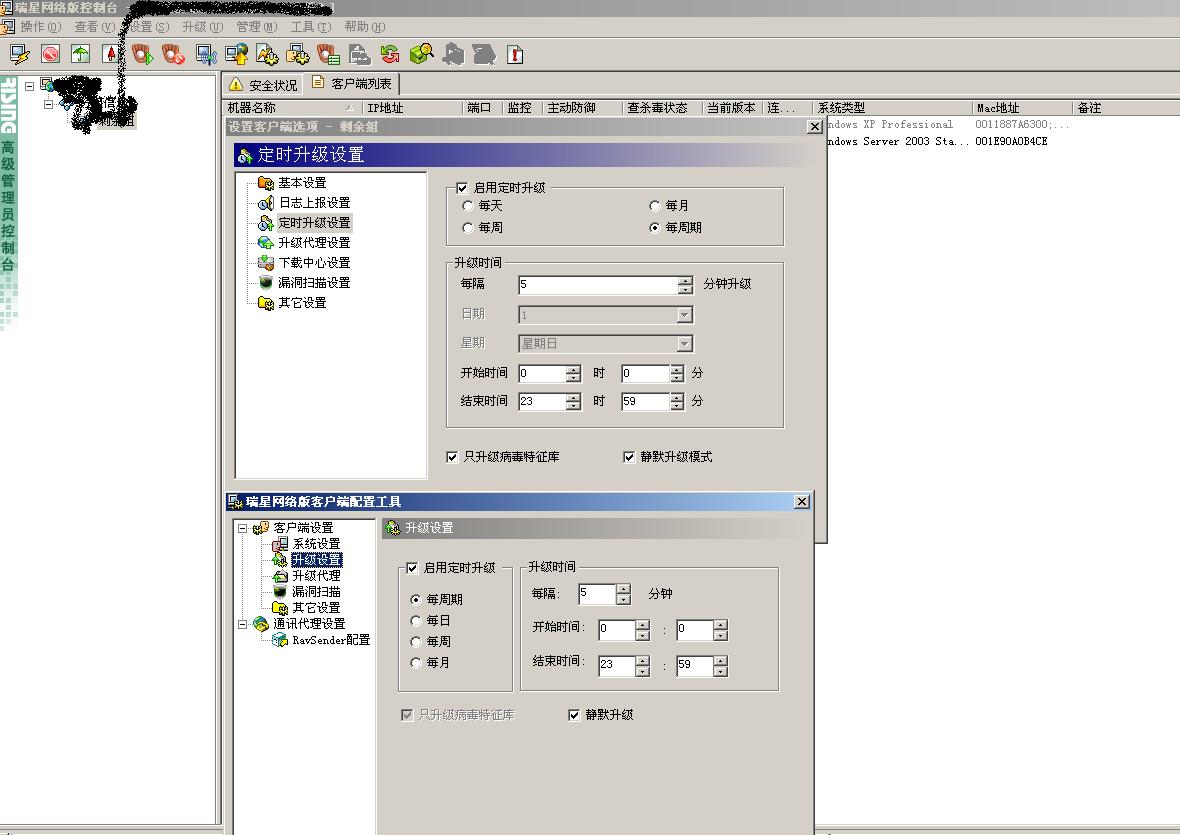Click the red stop sign toolbar icon
This screenshot has height=835, width=1180.
50,54
